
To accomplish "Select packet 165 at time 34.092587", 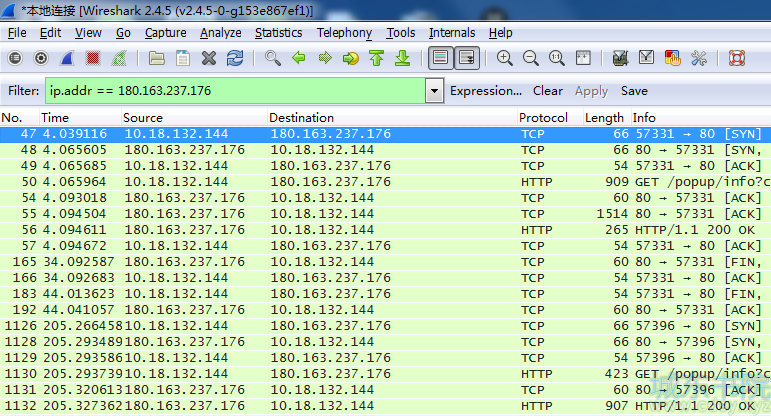I will [386, 262].
